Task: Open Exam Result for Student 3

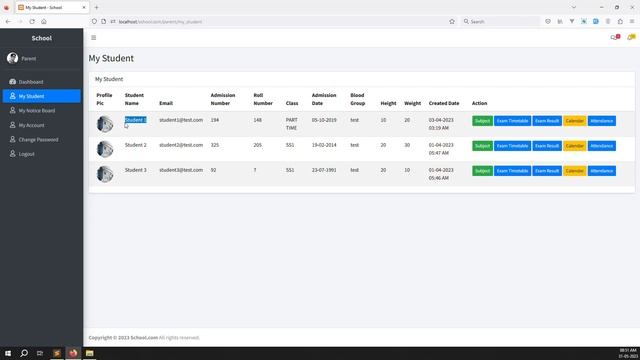Action: click(x=547, y=171)
